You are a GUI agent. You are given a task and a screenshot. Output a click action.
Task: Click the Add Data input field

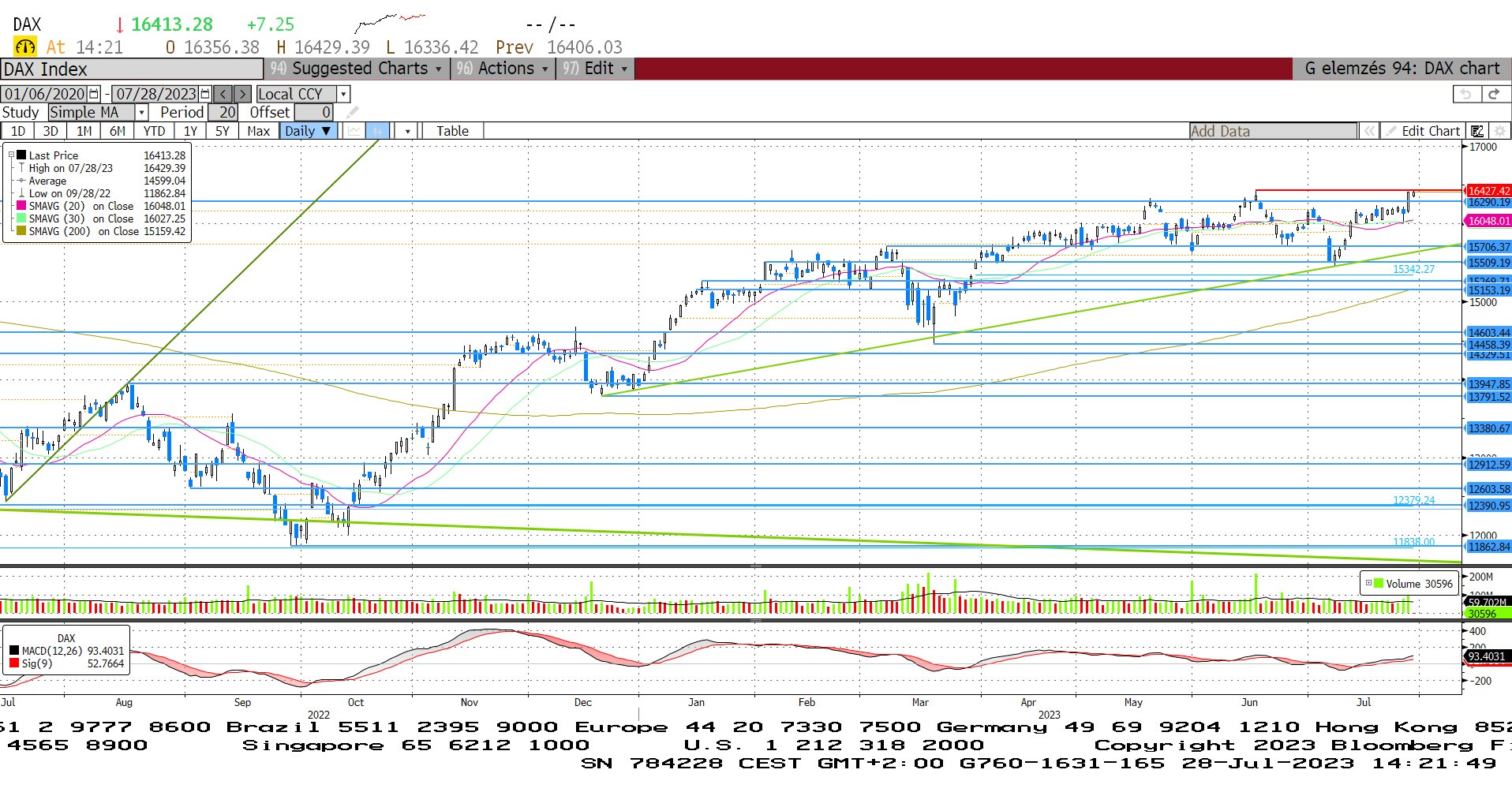pyautogui.click(x=1273, y=131)
